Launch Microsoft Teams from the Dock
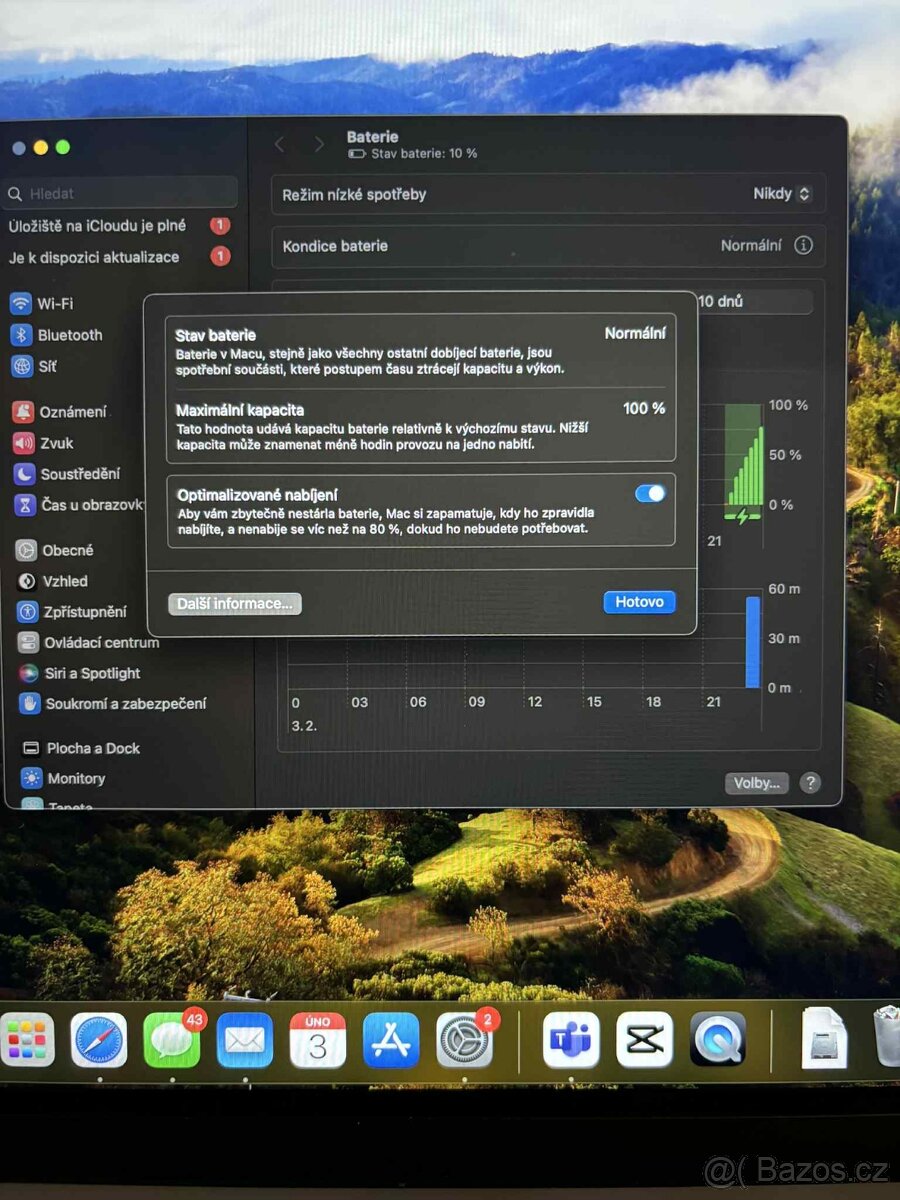 (x=571, y=1042)
